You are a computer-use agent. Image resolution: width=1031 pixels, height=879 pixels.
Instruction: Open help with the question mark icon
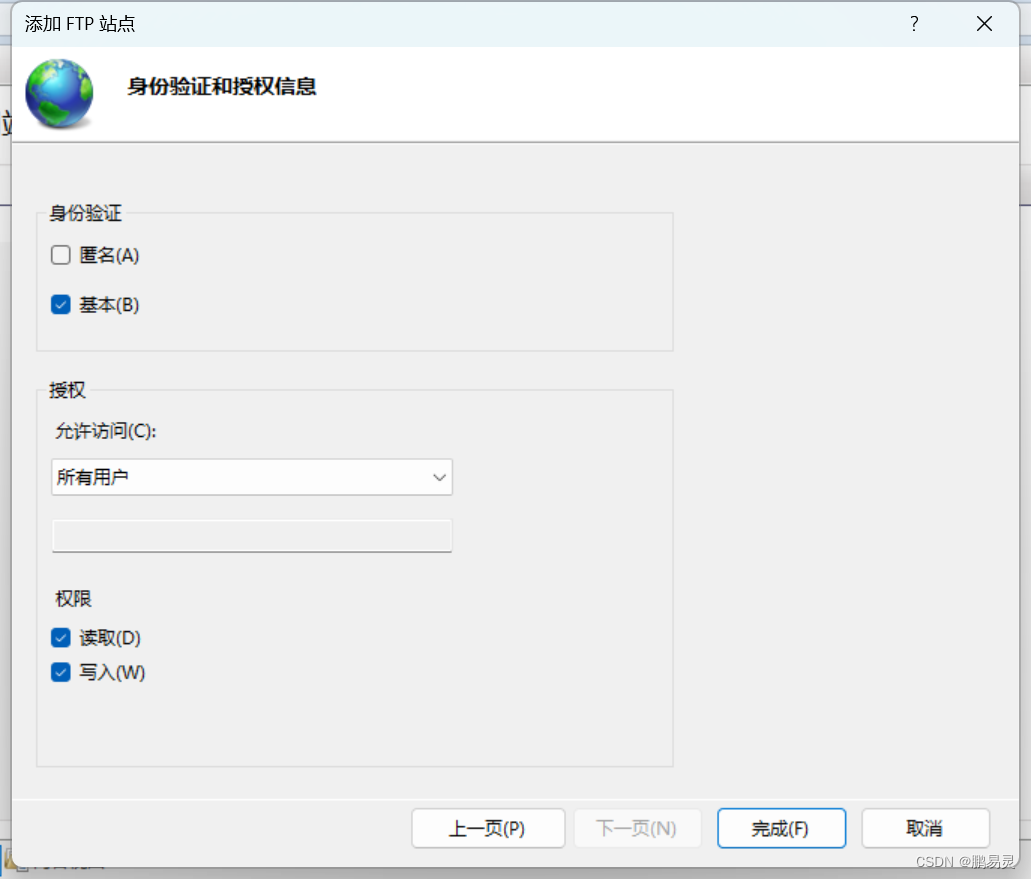click(x=913, y=23)
